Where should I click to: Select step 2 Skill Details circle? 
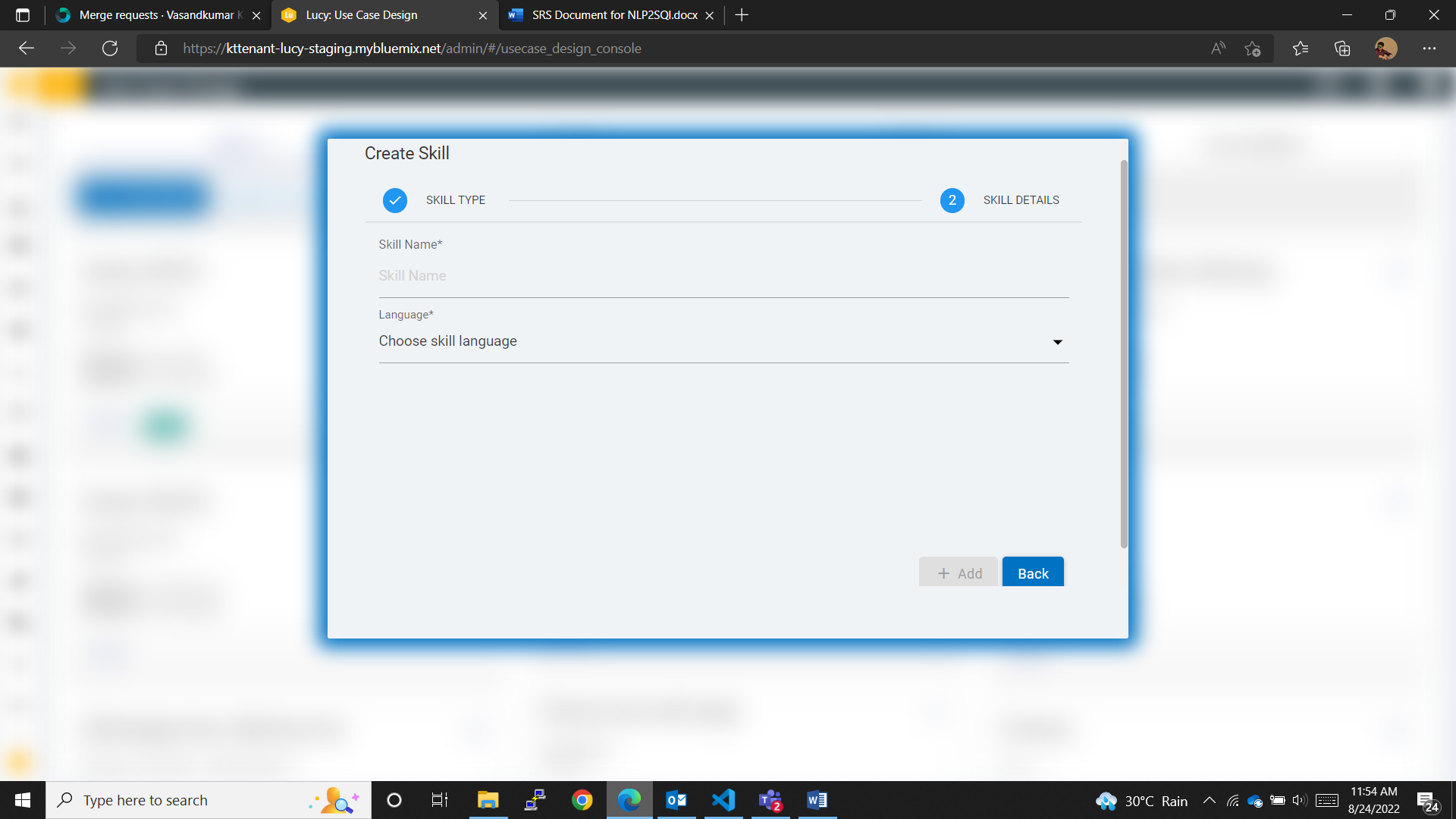click(x=952, y=200)
